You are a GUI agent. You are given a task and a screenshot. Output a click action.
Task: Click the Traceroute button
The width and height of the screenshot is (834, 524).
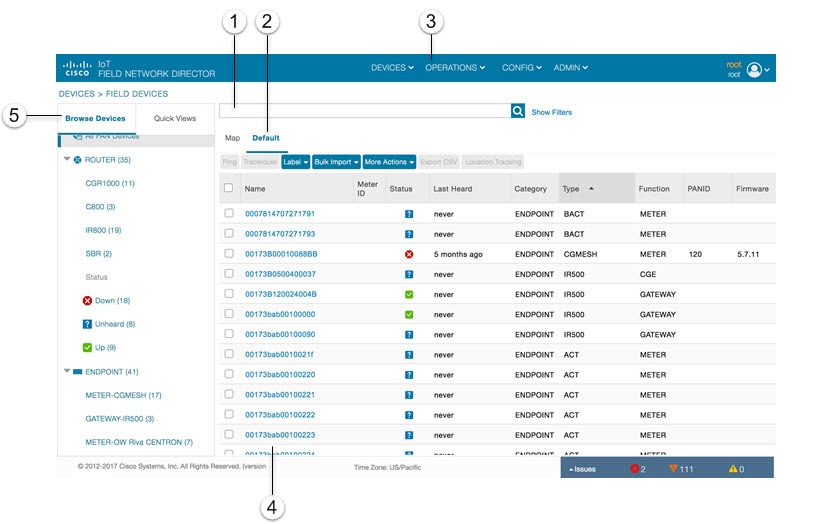click(x=260, y=162)
